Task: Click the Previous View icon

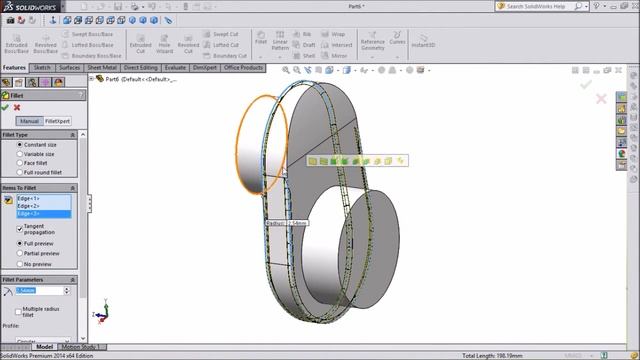Action: pyautogui.click(x=308, y=70)
